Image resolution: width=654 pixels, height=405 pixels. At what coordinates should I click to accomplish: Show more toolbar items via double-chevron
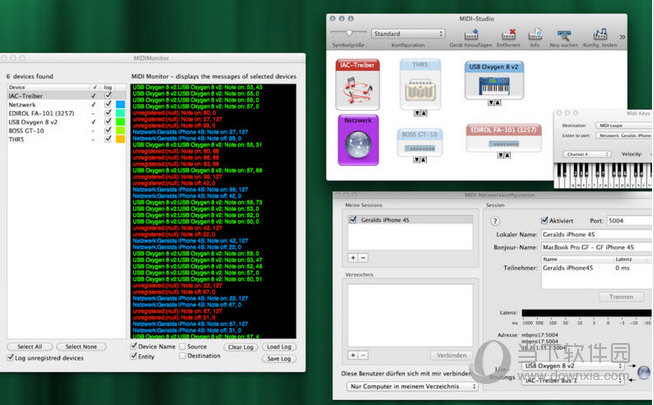click(622, 37)
